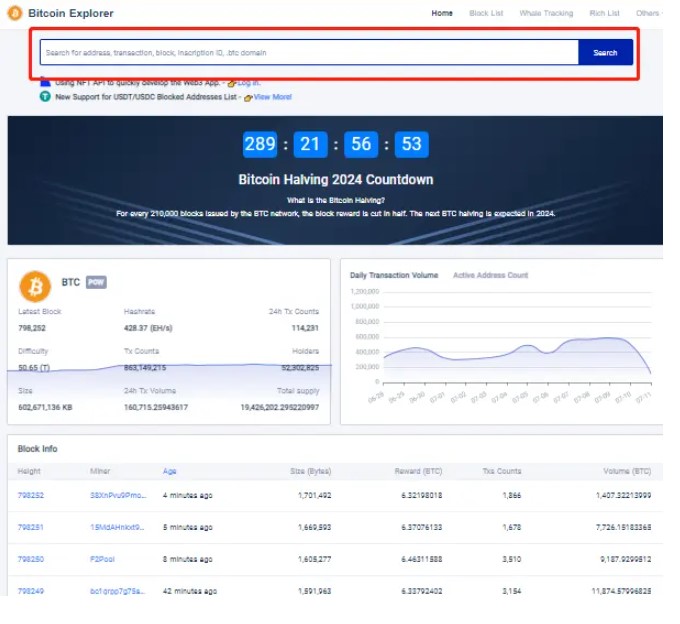Viewport: 680px width, 624px height.
Task: Click 'What is the Bitcoin Halving?' text
Action: (336, 200)
